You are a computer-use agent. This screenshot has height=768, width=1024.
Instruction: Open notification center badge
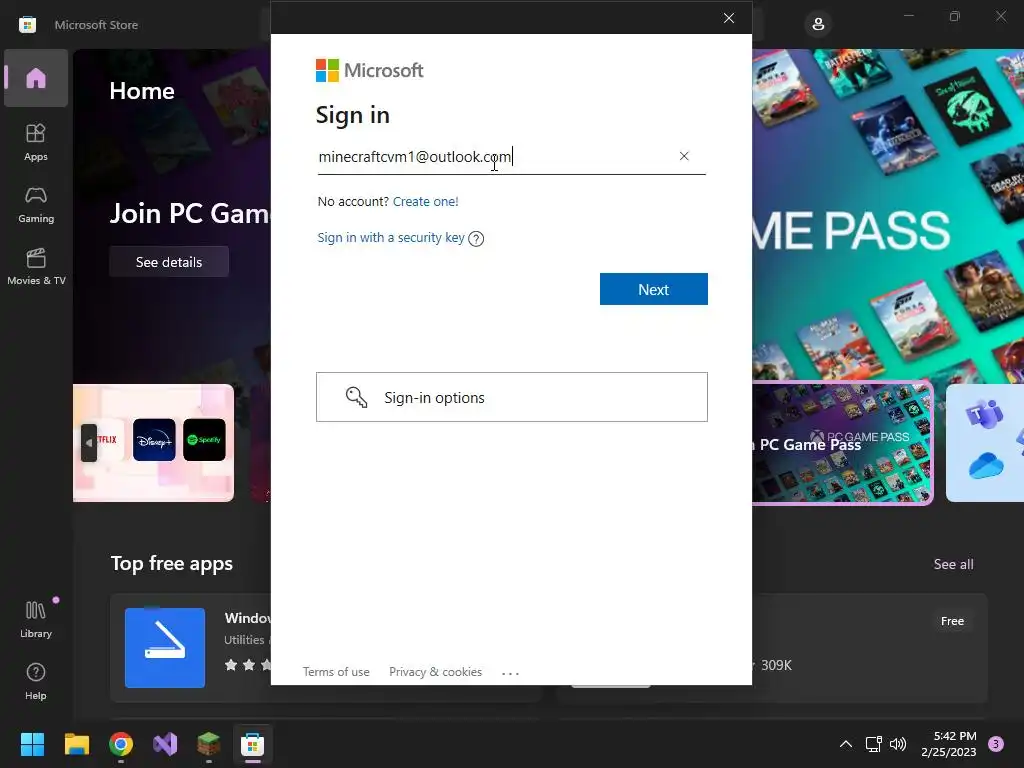996,744
